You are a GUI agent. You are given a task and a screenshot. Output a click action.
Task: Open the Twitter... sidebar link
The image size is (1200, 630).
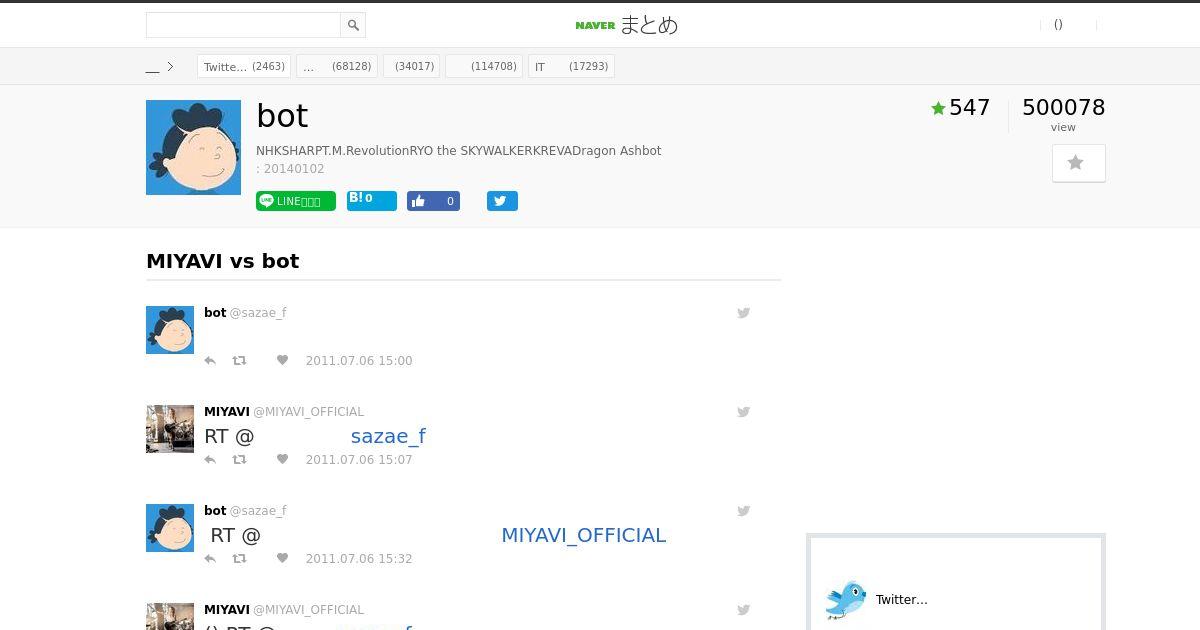(902, 600)
